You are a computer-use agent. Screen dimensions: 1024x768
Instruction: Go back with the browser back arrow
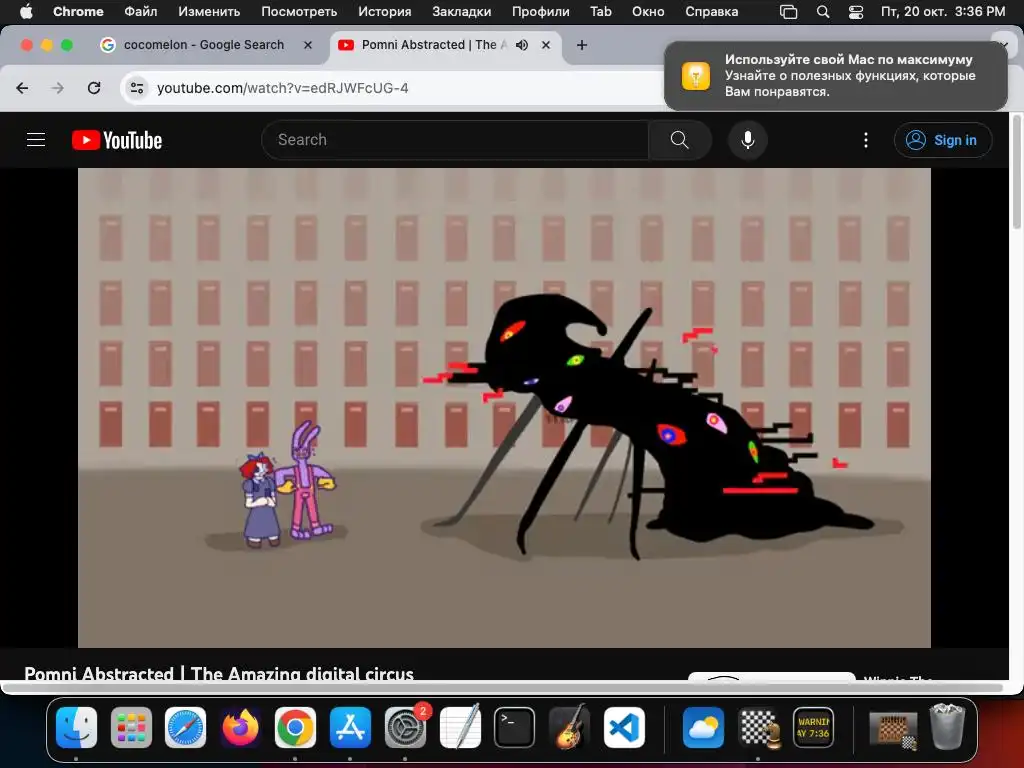pos(22,88)
